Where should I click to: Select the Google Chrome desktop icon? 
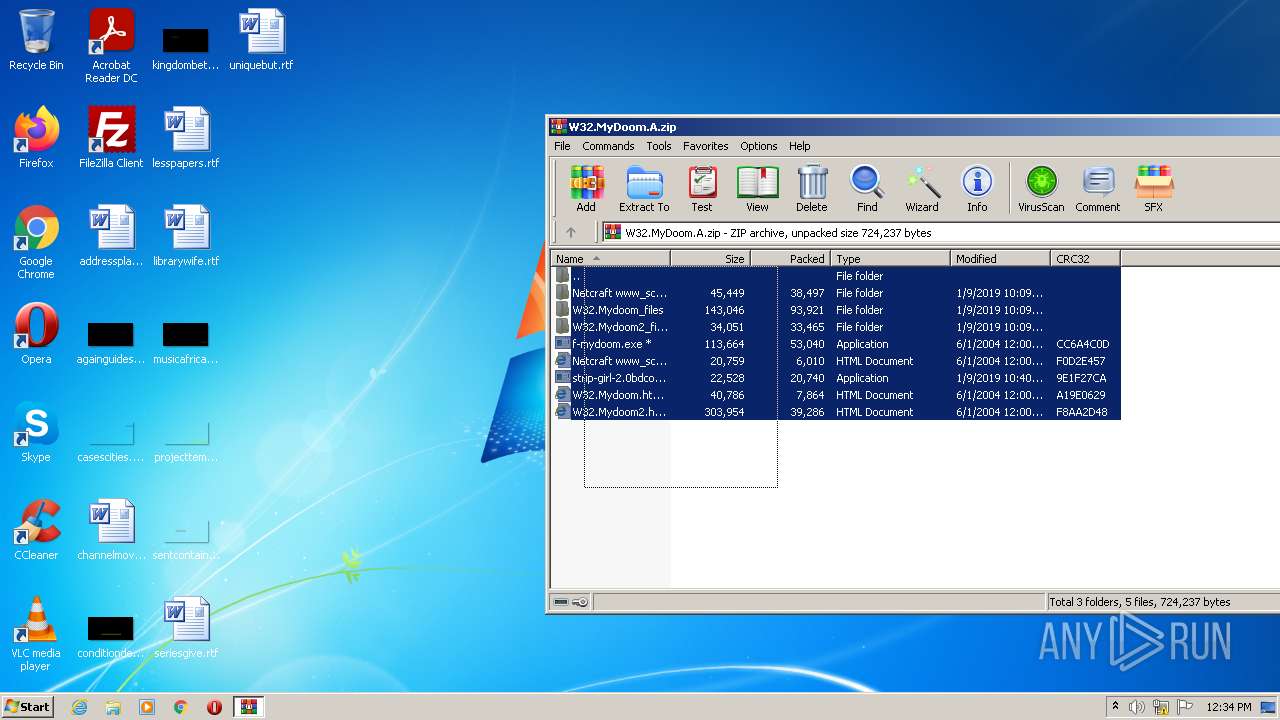point(36,242)
